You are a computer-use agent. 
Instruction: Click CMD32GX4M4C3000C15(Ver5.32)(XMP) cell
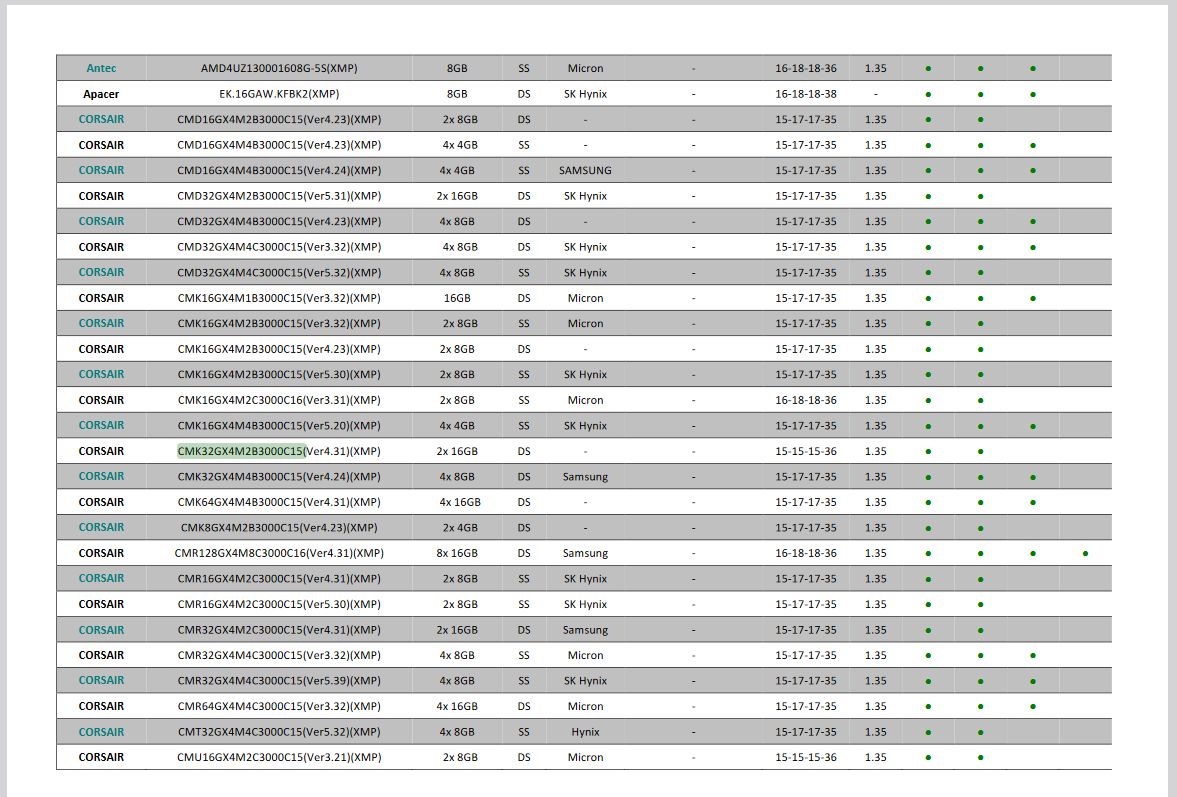coord(279,272)
